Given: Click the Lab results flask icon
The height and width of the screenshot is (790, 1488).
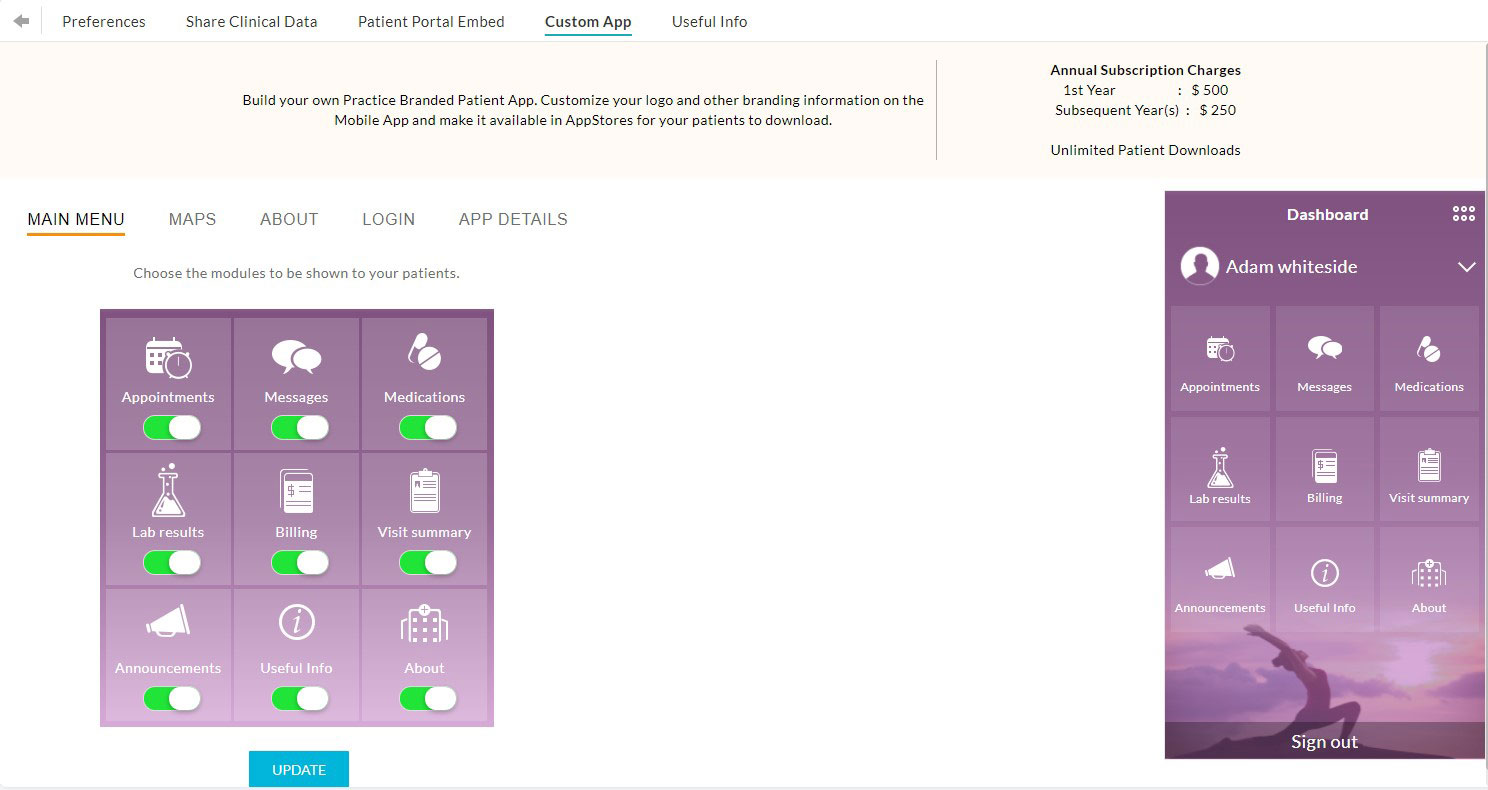Looking at the screenshot, I should (x=167, y=492).
